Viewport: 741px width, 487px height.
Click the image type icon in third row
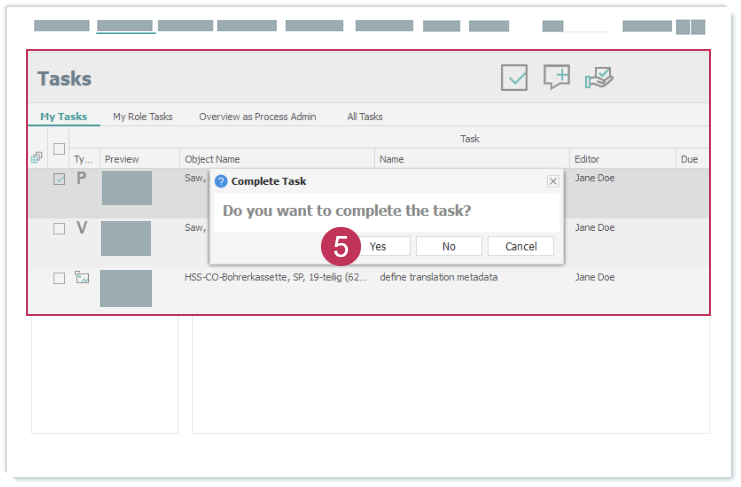click(x=81, y=277)
